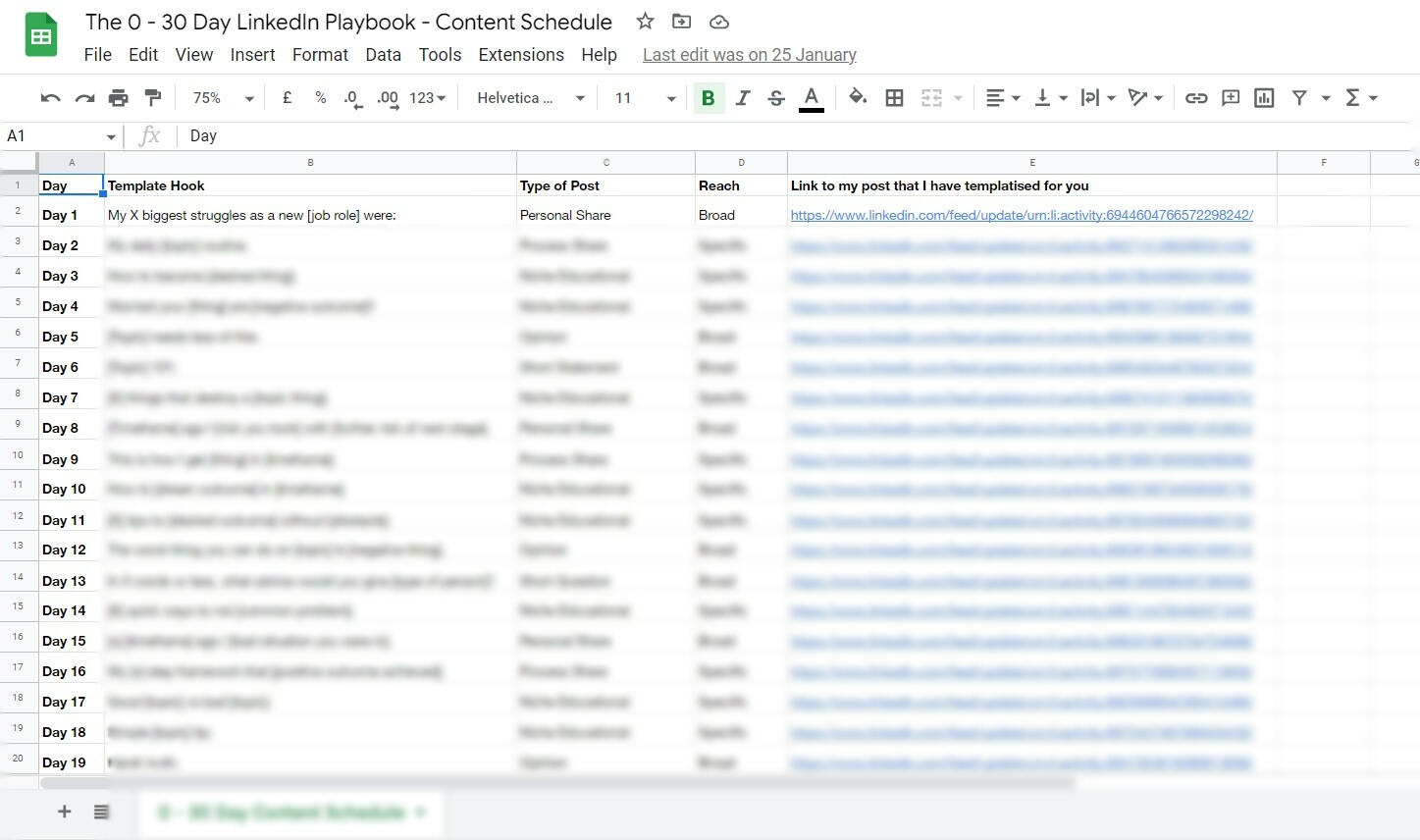Click the undo arrow icon
The width and height of the screenshot is (1420, 840).
(x=50, y=98)
